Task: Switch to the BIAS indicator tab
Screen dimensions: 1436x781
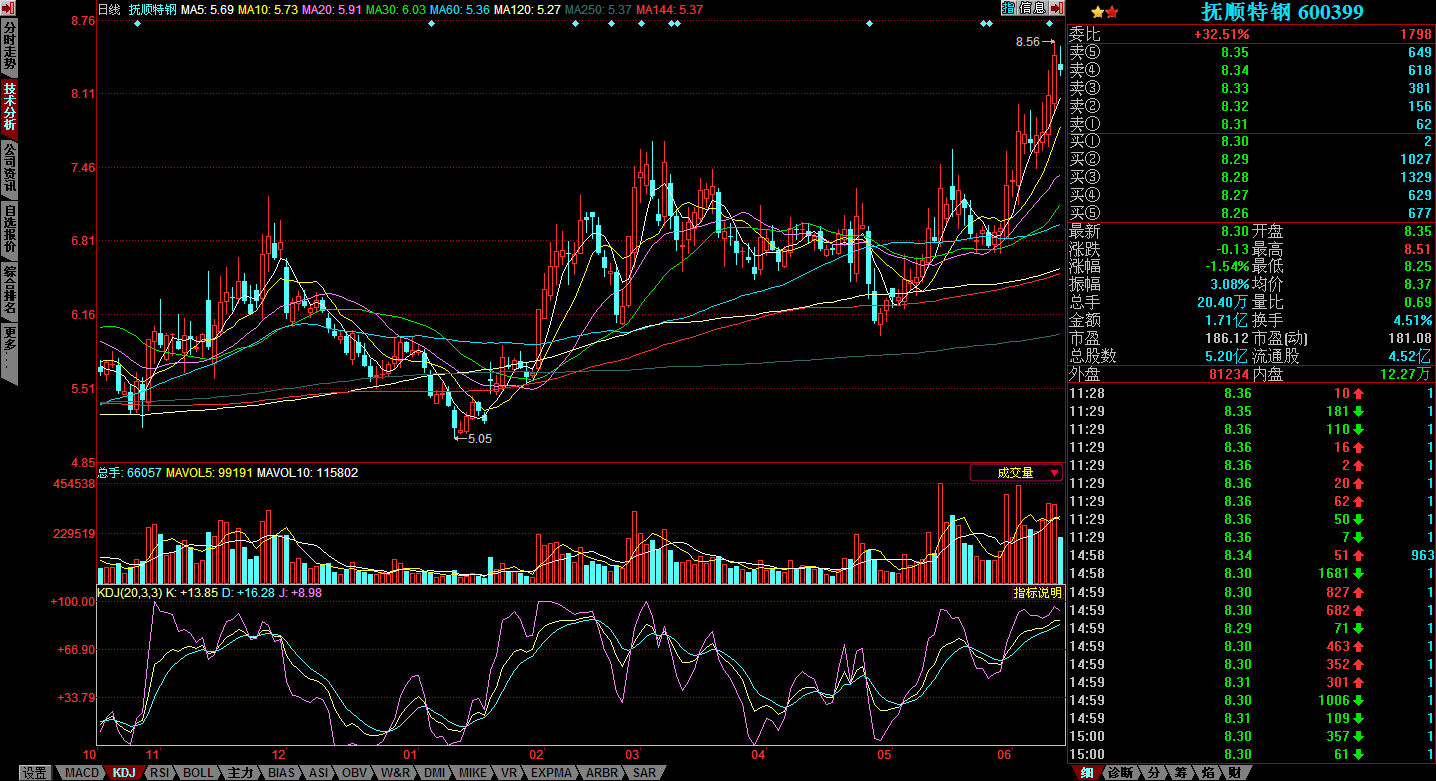Action: tap(282, 773)
